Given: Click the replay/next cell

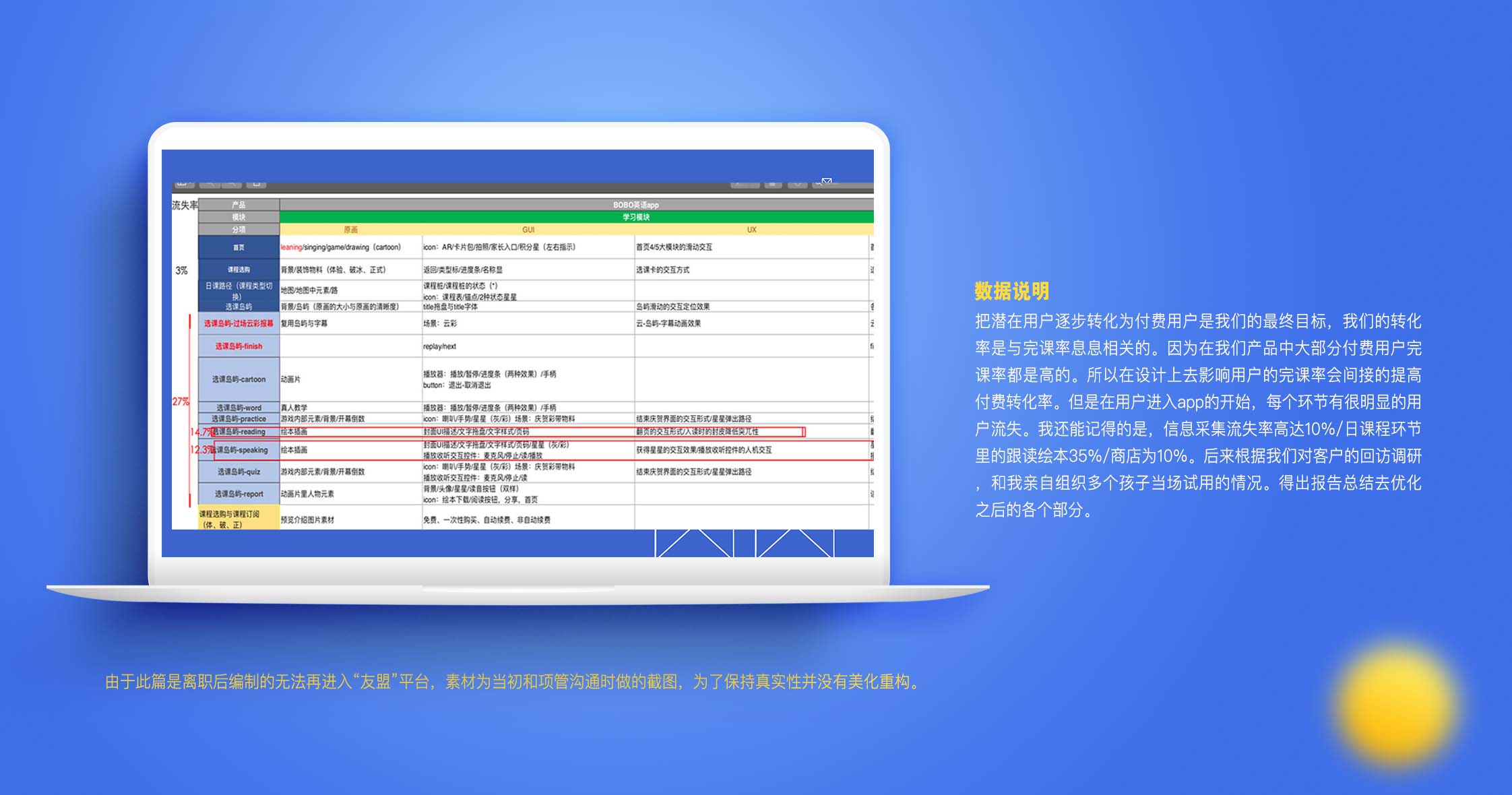Looking at the screenshot, I should coord(440,346).
